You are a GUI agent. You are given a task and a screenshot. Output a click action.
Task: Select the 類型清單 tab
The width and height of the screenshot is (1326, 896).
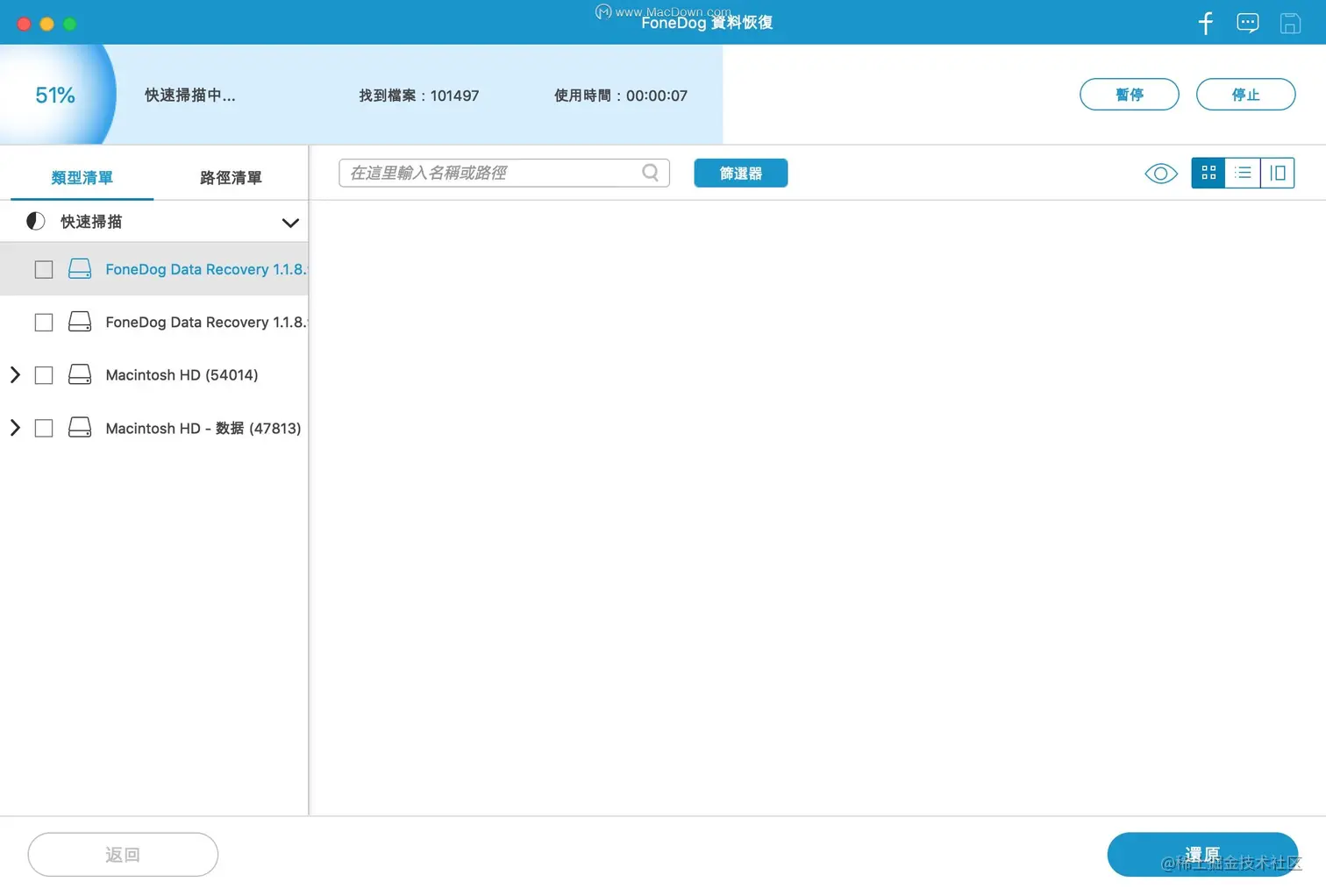pos(82,178)
